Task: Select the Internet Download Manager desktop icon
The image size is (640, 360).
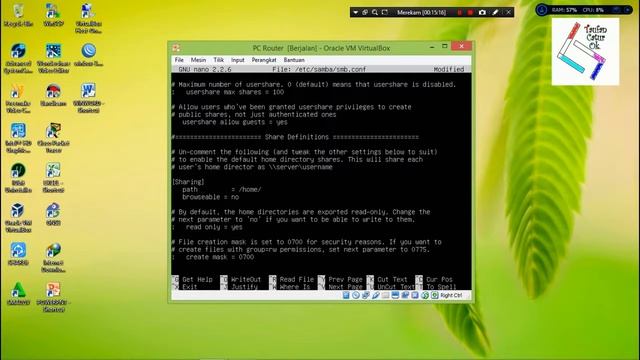Action: coord(53,257)
